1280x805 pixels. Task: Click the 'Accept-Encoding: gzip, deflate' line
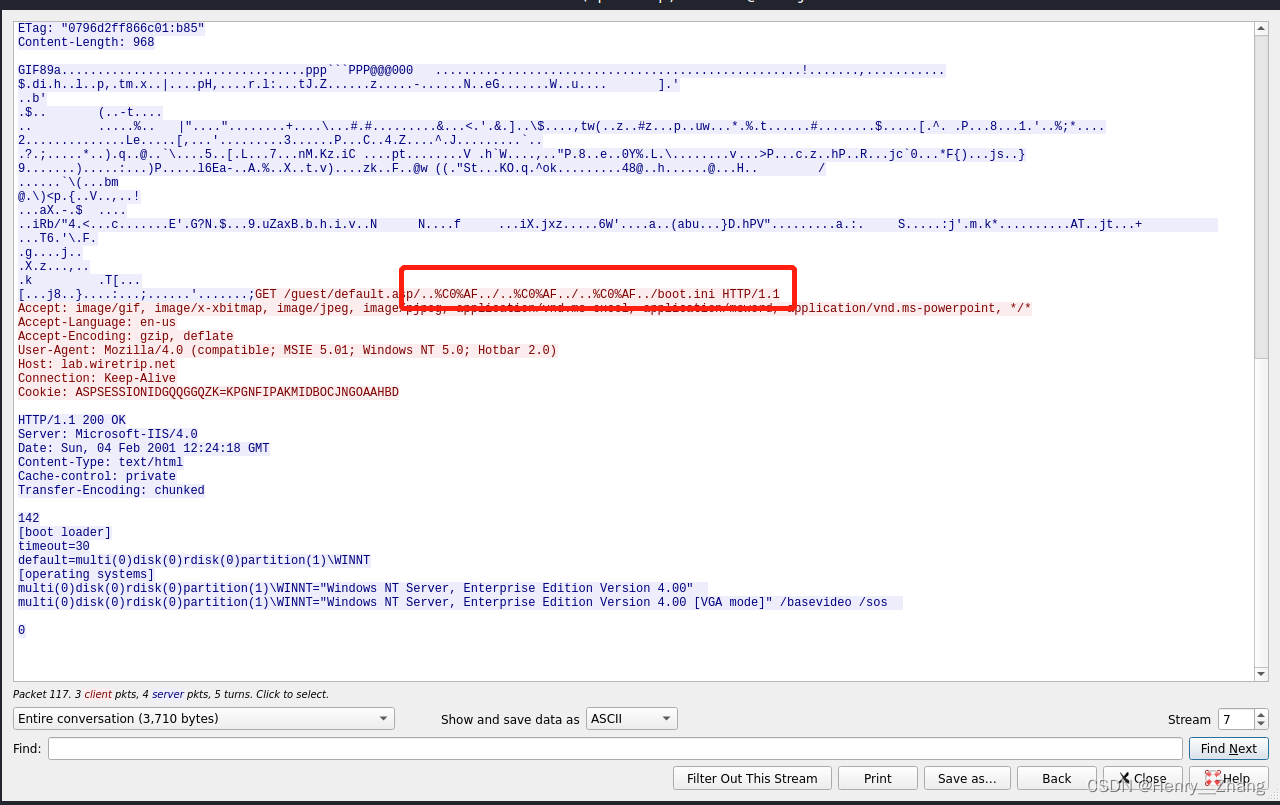click(x=126, y=336)
